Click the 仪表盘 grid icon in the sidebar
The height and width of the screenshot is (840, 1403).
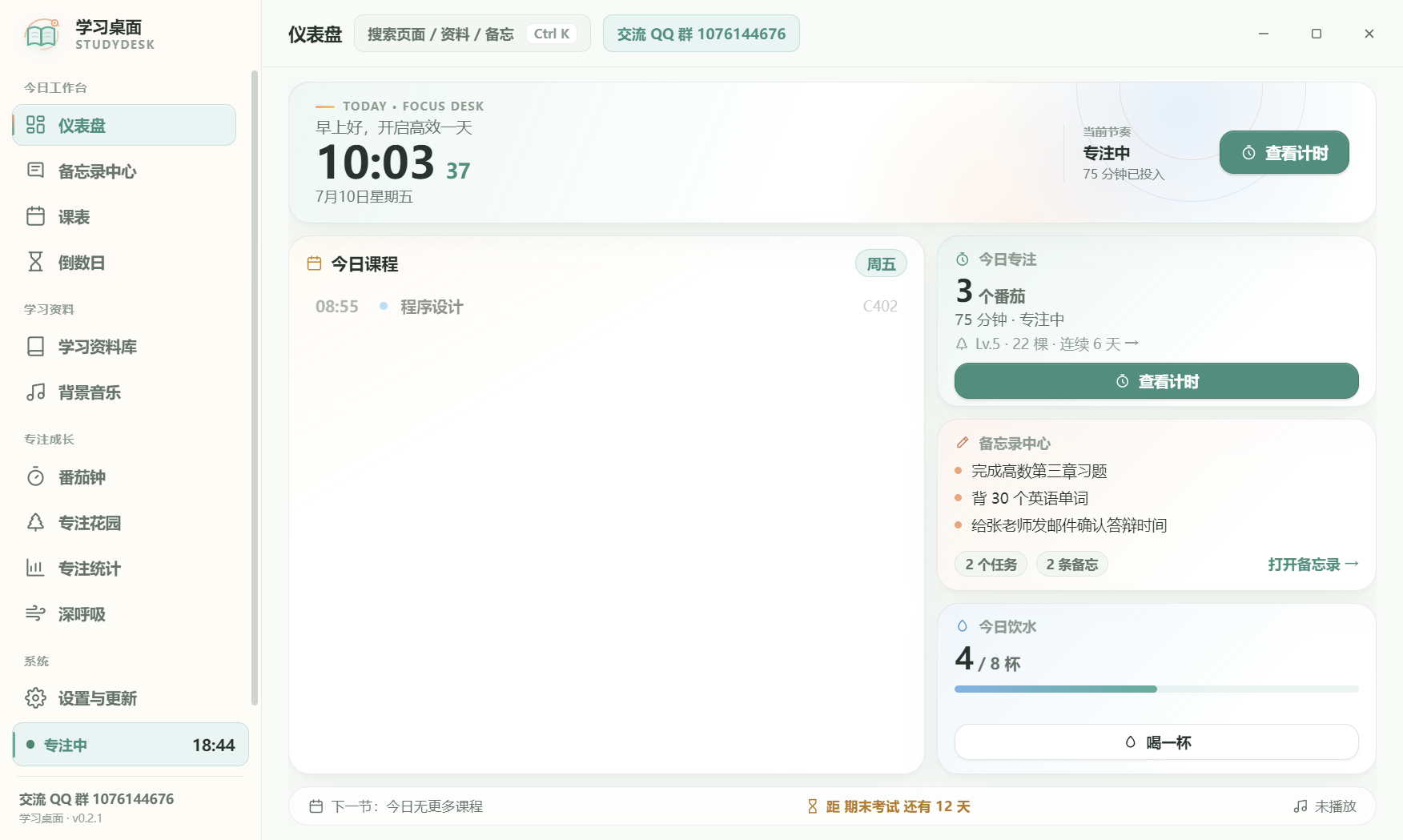point(35,125)
